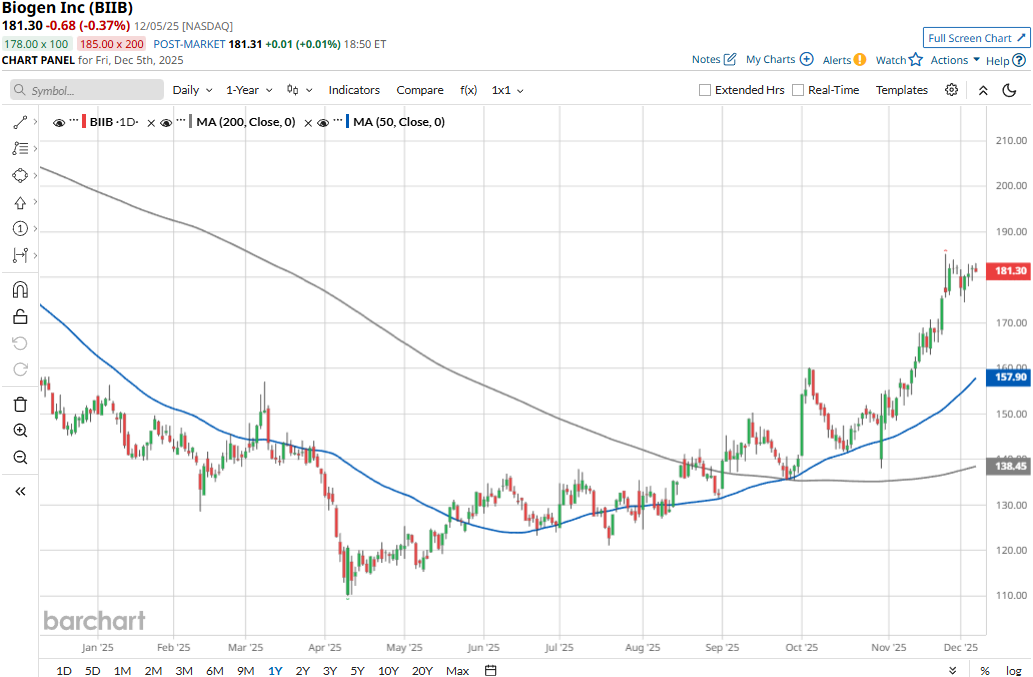The height and width of the screenshot is (677, 1033).
Task: Click the blue MA (50) color swatch
Action: 346,122
